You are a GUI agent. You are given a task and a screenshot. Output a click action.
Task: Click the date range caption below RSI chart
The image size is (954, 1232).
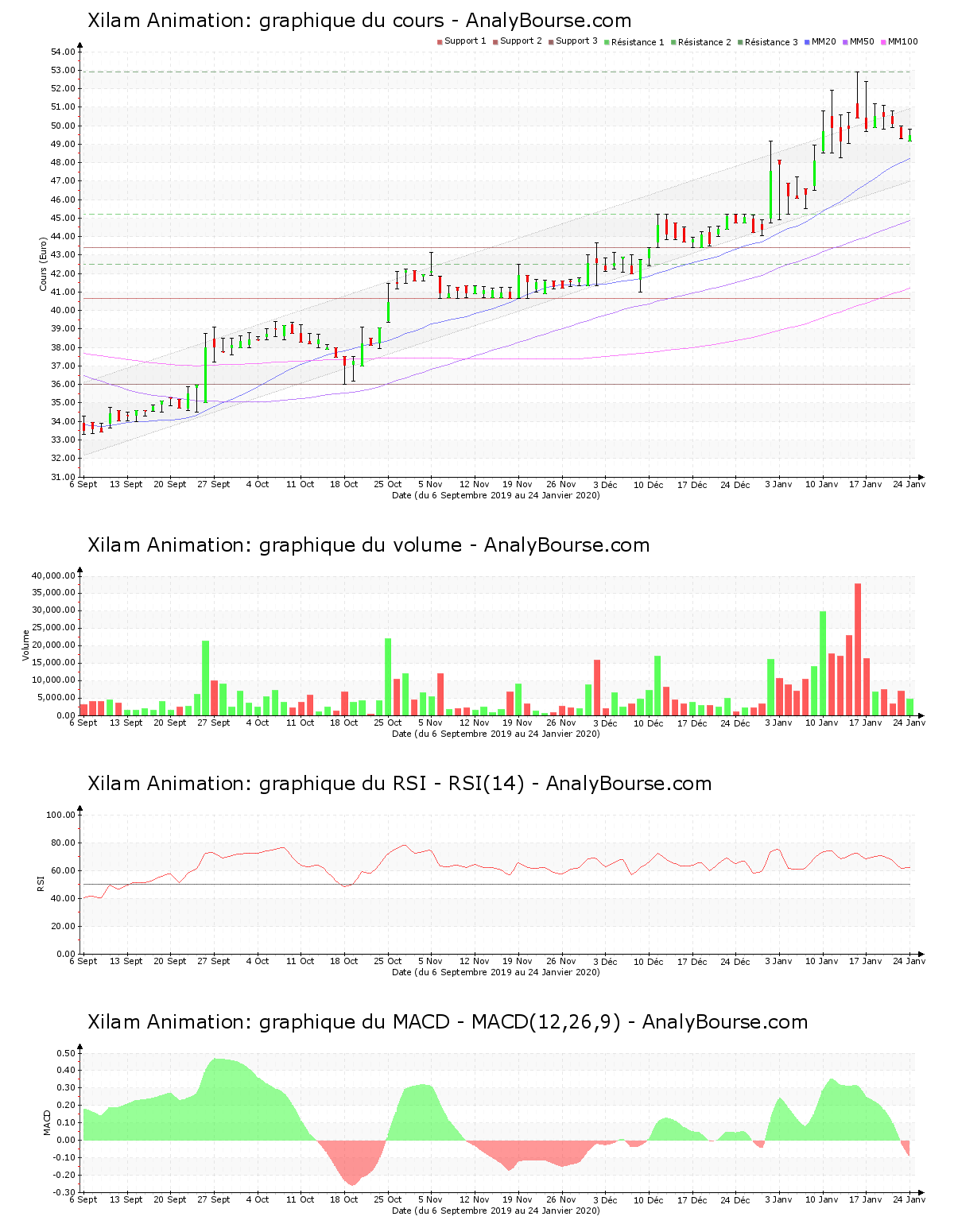point(496,972)
